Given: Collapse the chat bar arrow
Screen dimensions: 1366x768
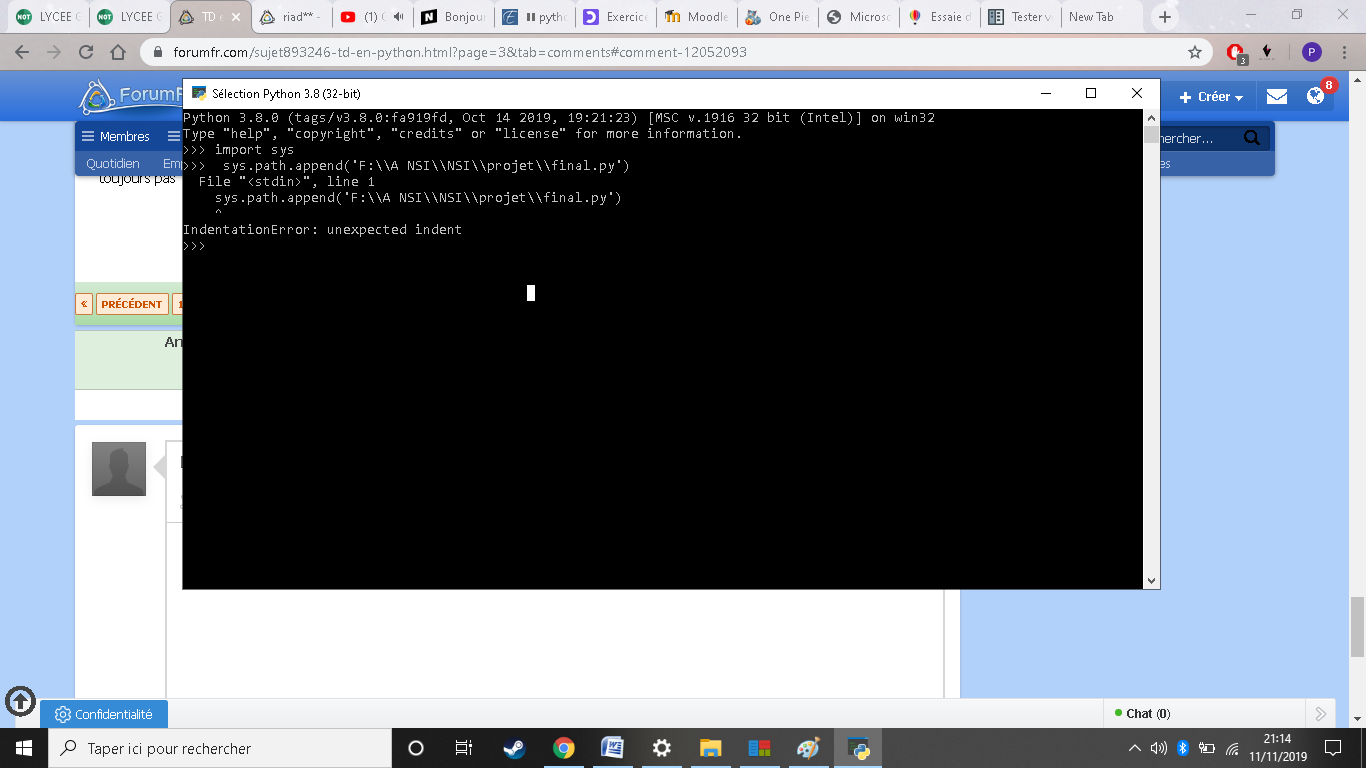Looking at the screenshot, I should (1320, 713).
